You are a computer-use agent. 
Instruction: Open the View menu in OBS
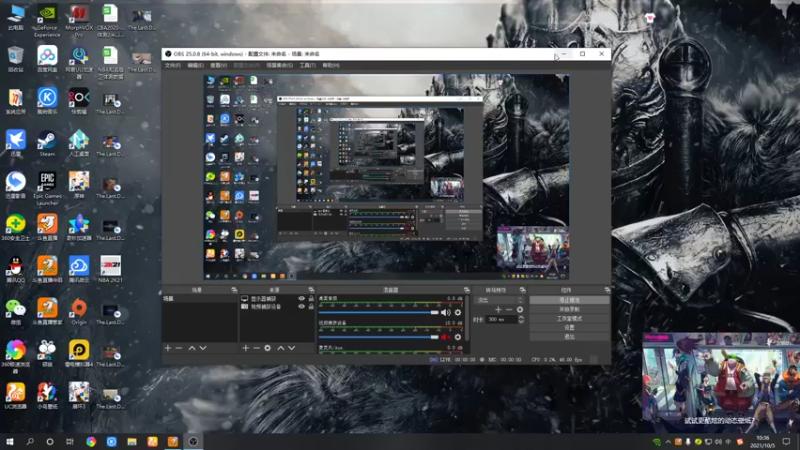tap(218, 65)
